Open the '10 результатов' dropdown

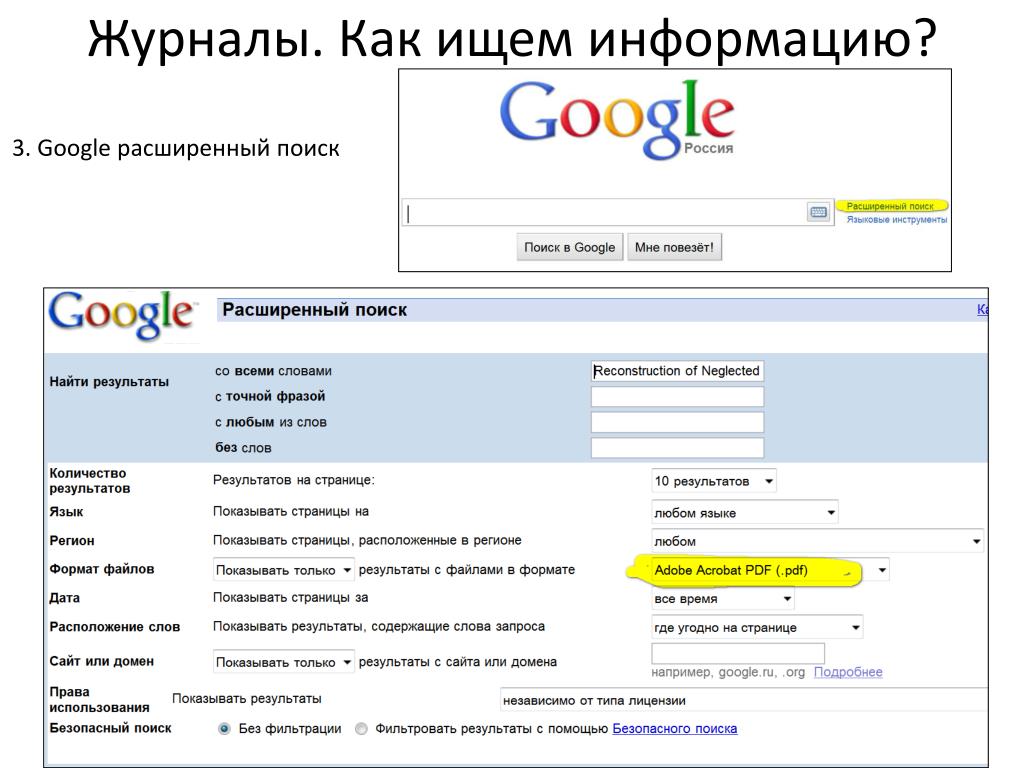coord(714,481)
